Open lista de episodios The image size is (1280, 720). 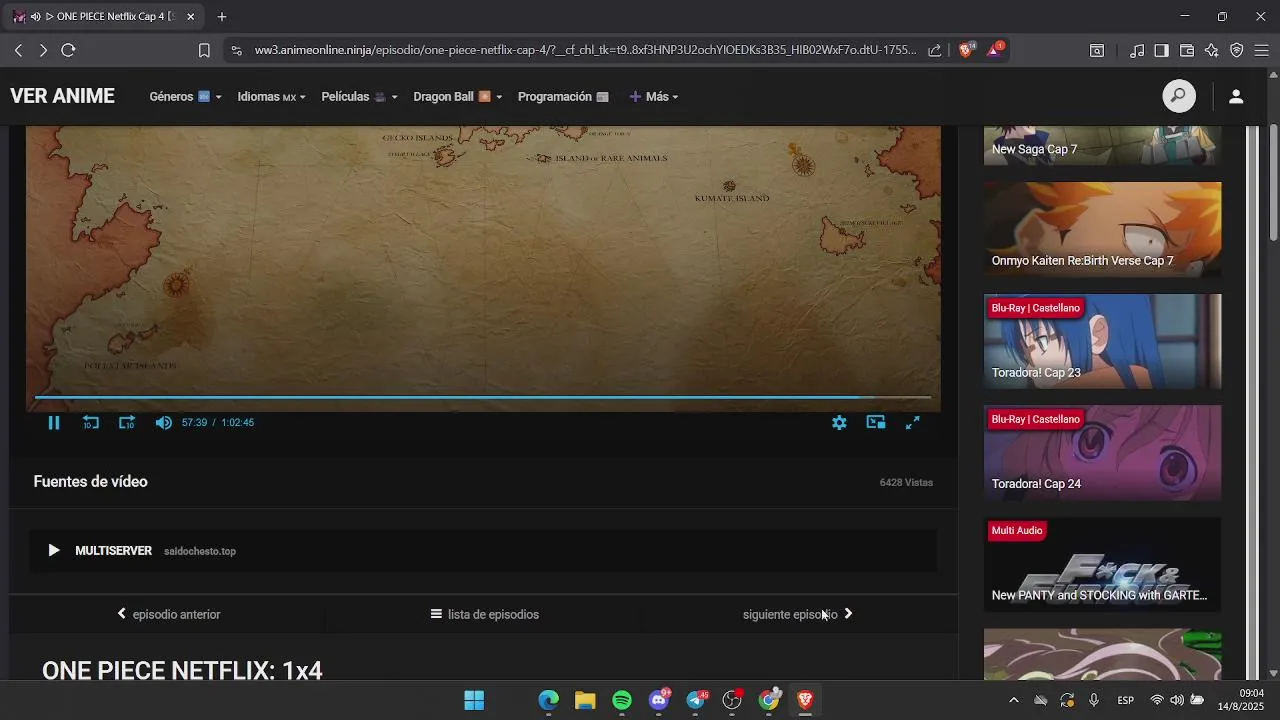tap(484, 614)
